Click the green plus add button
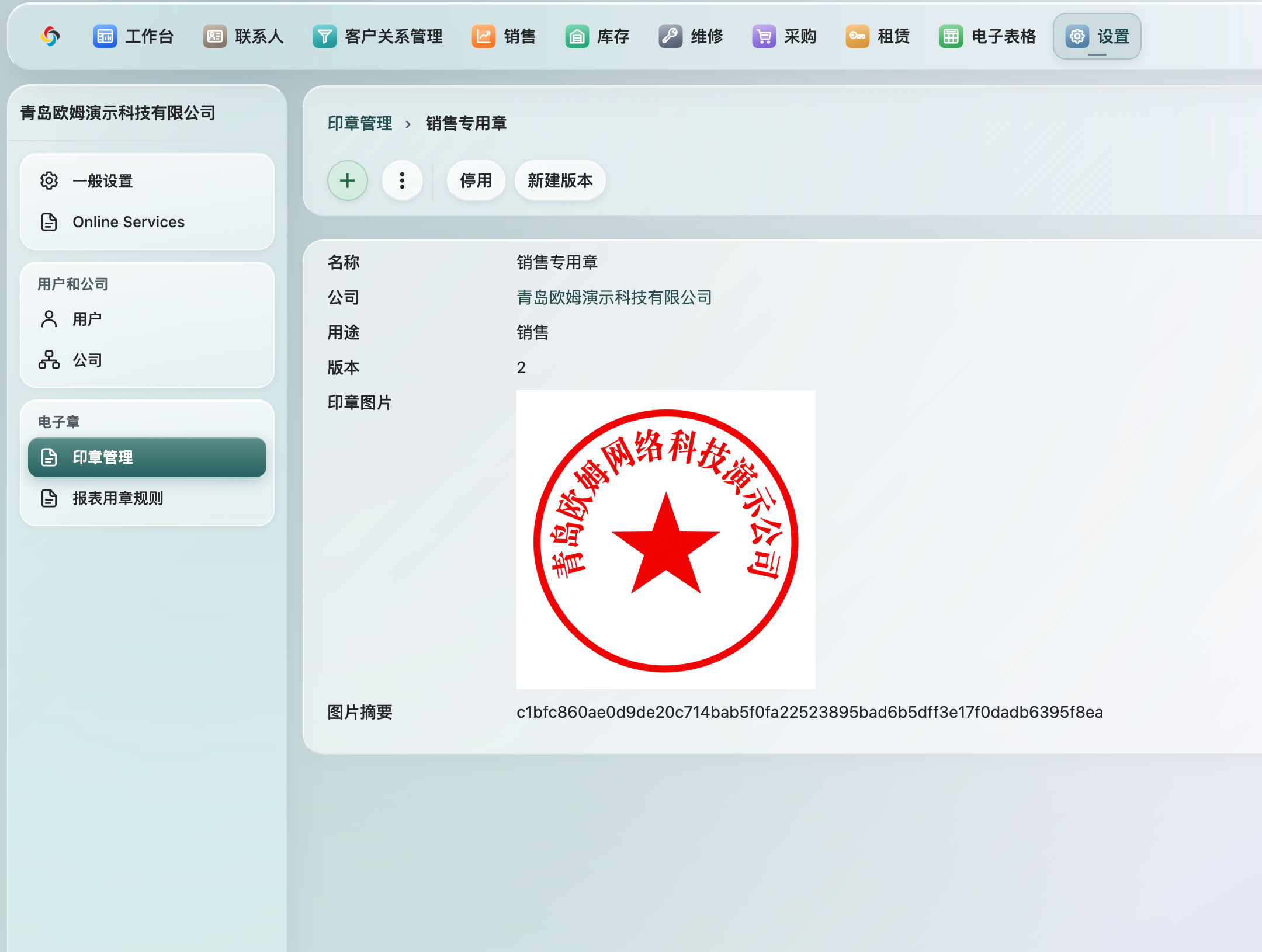 tap(348, 180)
